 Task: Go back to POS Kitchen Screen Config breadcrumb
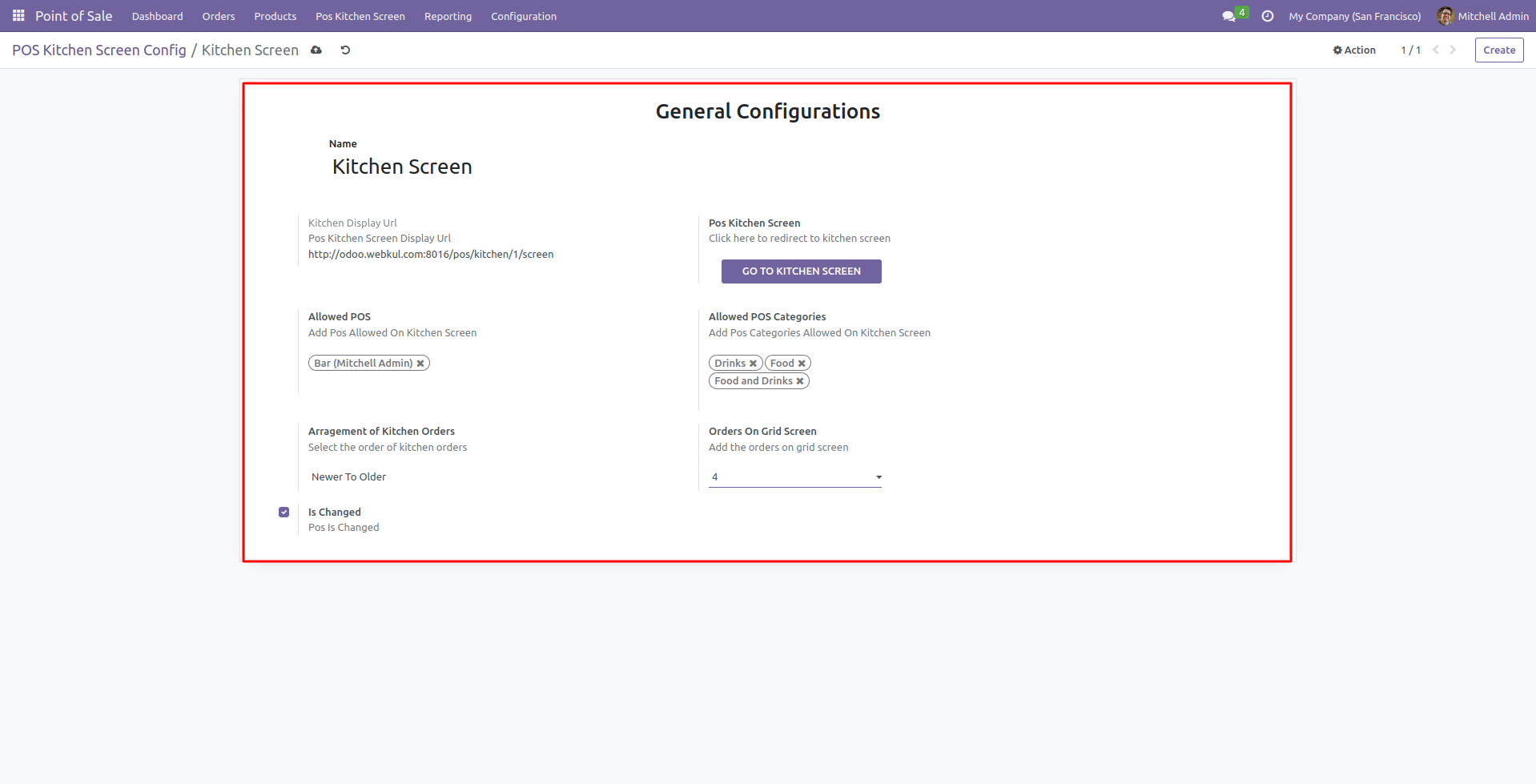[x=99, y=50]
